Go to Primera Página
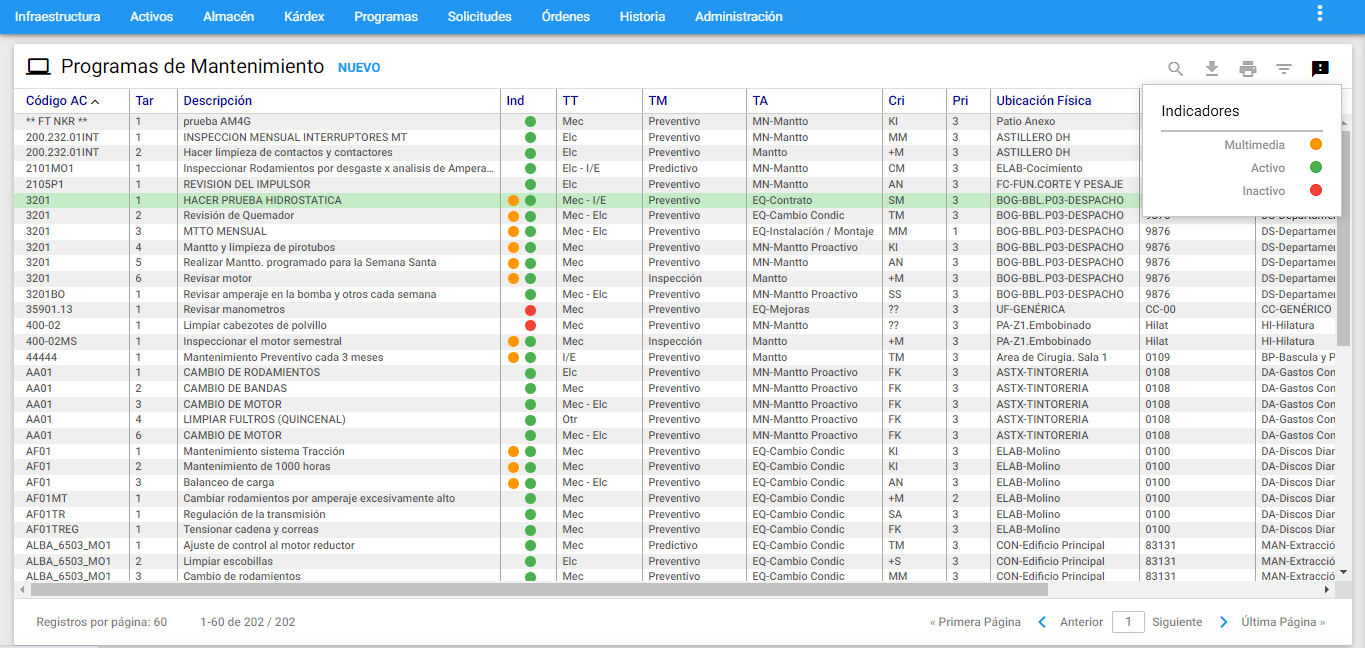 click(x=975, y=622)
